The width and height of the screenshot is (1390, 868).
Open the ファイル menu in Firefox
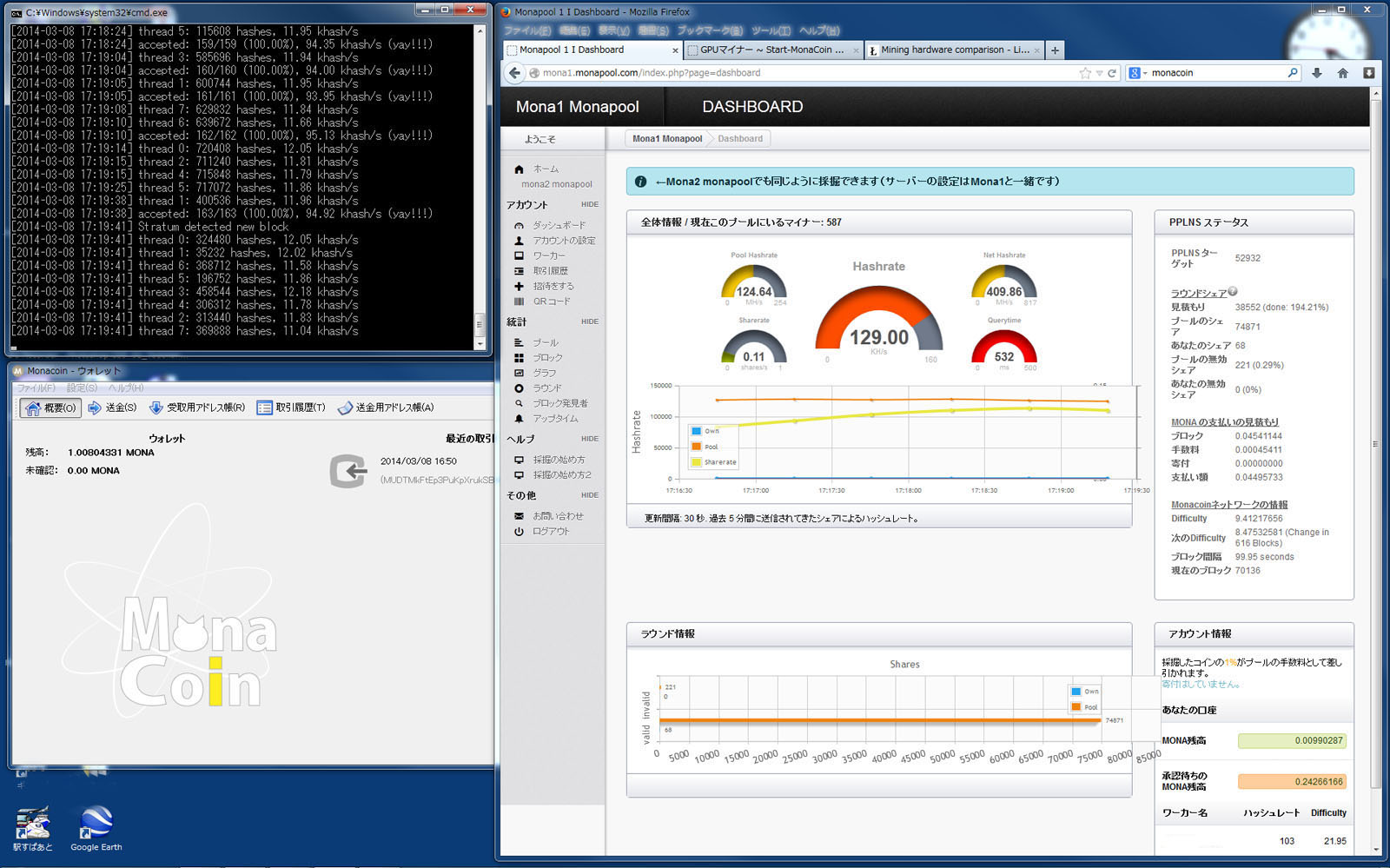point(527,30)
